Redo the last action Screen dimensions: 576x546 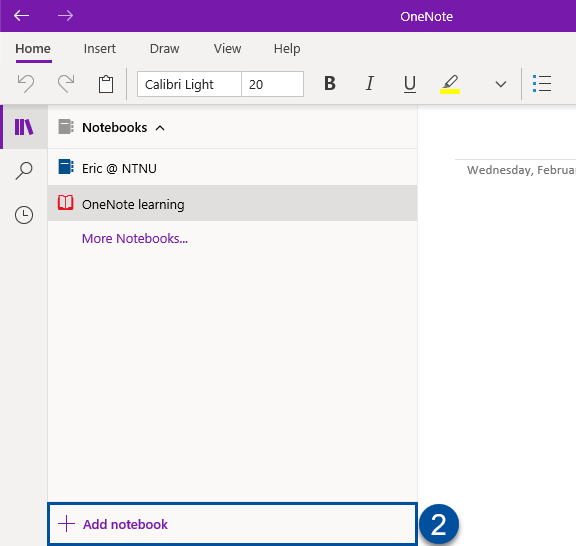(66, 84)
